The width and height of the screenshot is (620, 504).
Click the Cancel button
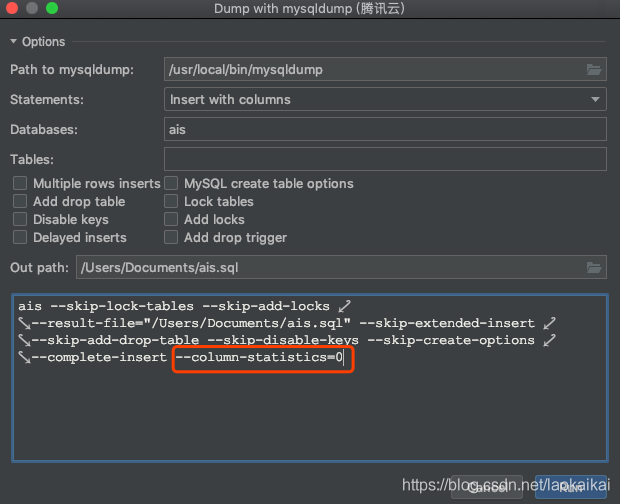pyautogui.click(x=487, y=487)
